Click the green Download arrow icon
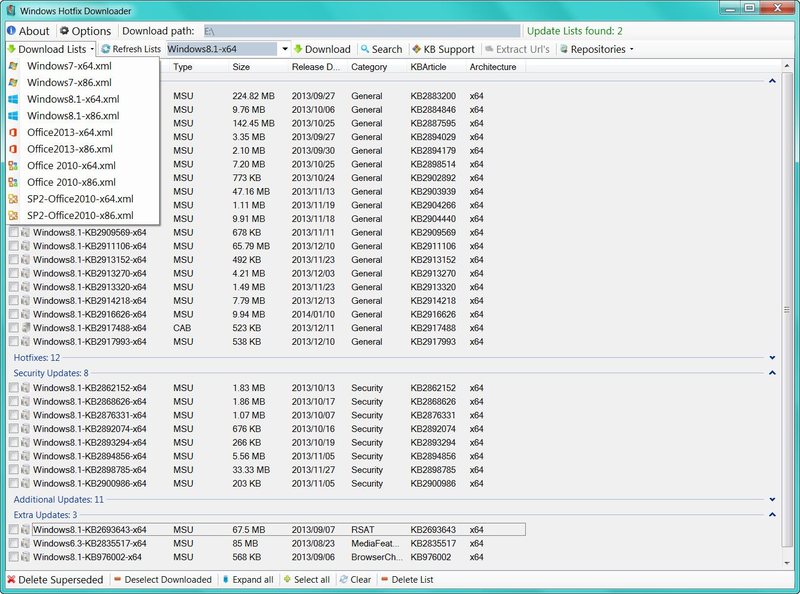The width and height of the screenshot is (800, 594). (x=298, y=49)
